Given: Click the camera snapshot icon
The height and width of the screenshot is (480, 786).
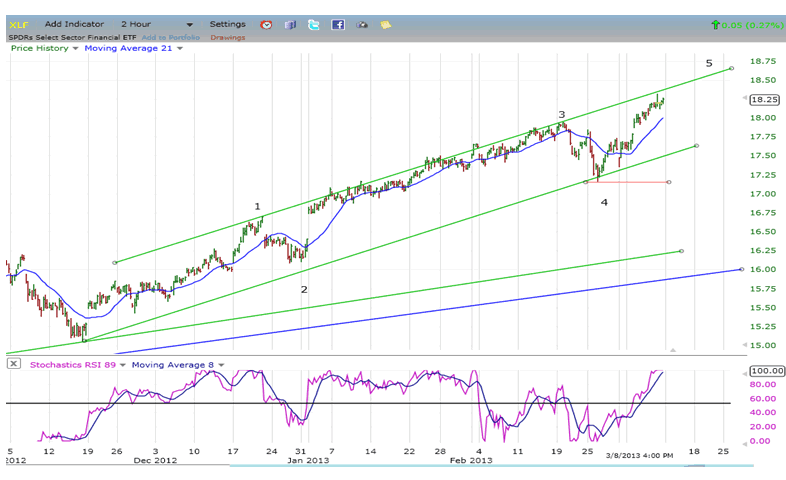Looking at the screenshot, I should pyautogui.click(x=362, y=24).
